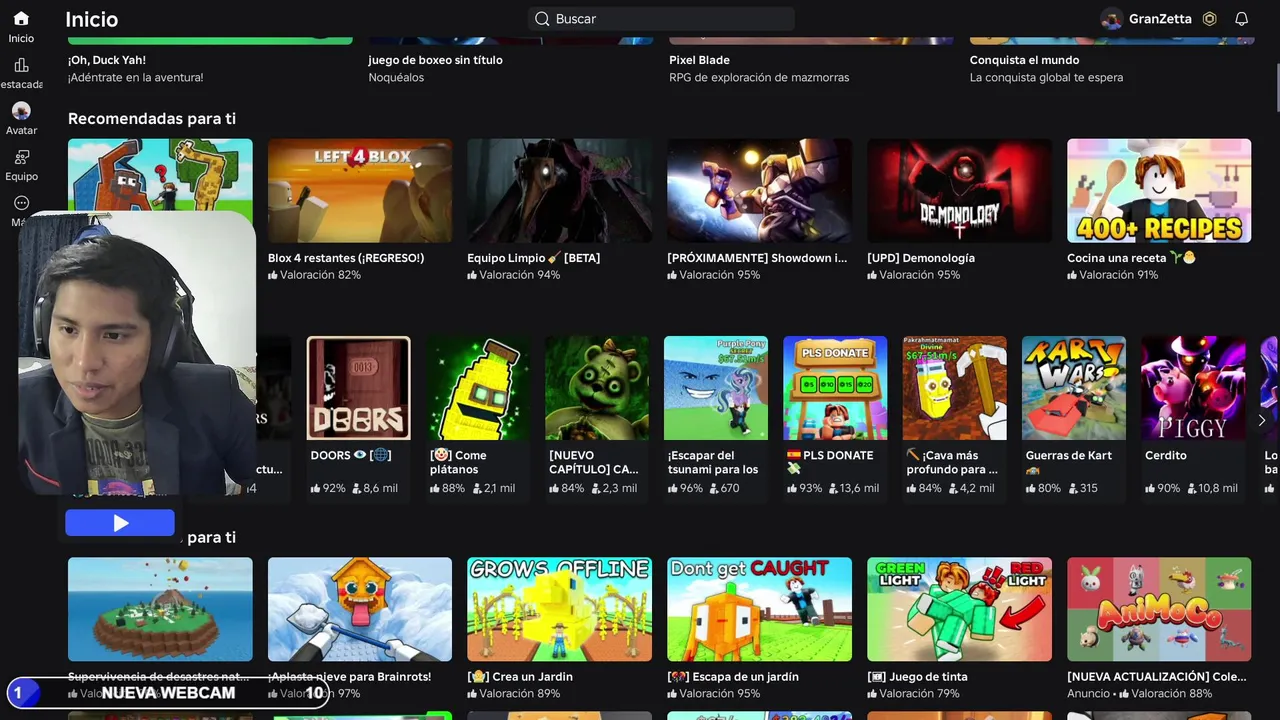
Task: Open Dont get Caught thumbnail
Action: 760,609
